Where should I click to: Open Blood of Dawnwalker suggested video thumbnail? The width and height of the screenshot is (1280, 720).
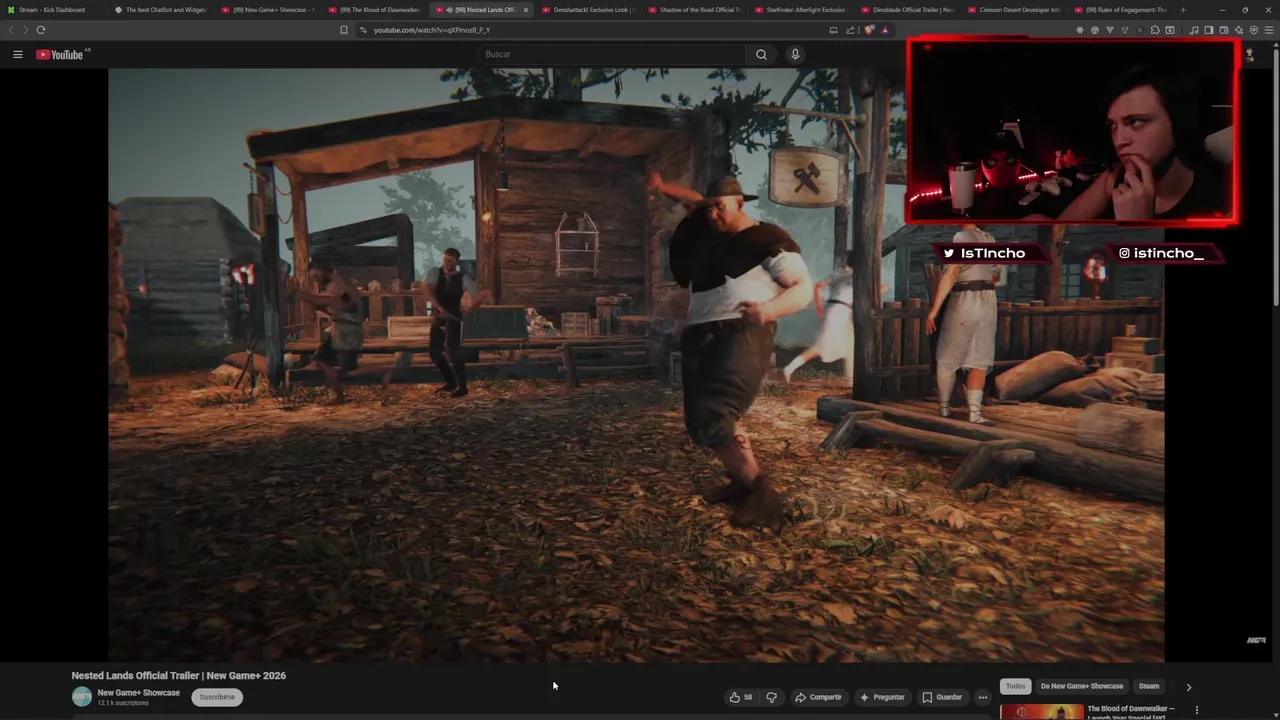tap(1042, 712)
